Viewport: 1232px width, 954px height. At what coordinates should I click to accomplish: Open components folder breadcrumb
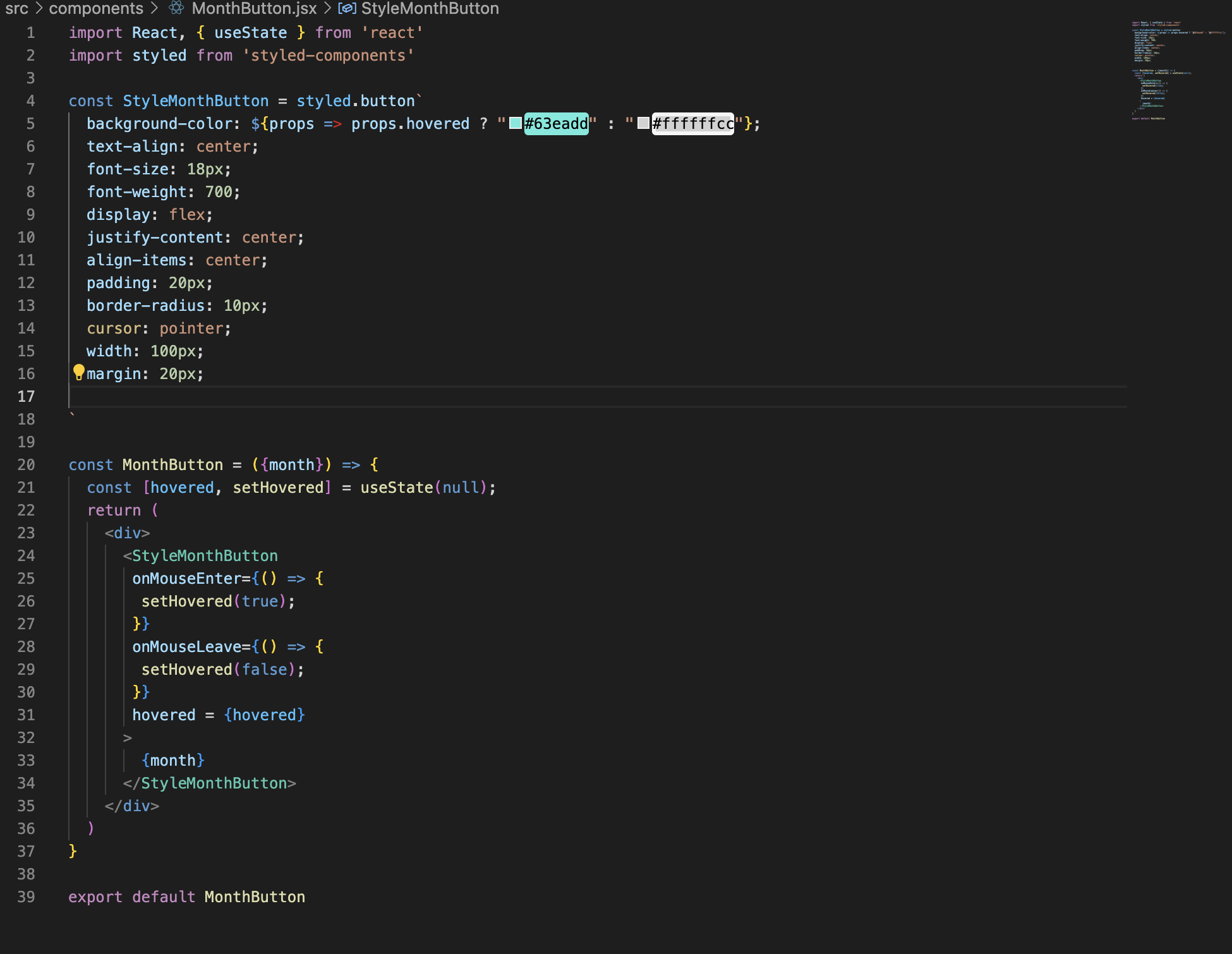[96, 8]
